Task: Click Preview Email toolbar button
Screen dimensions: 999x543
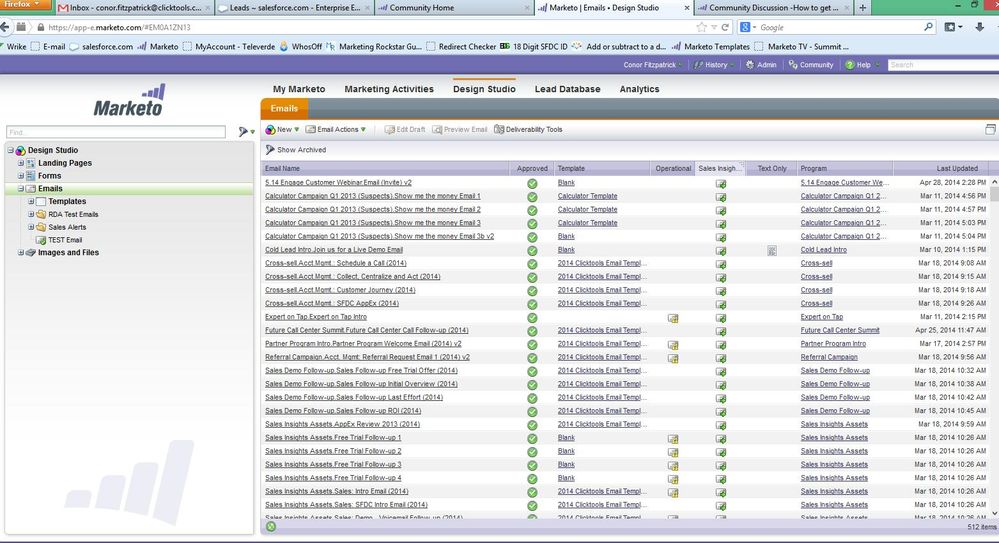Action: (x=459, y=129)
